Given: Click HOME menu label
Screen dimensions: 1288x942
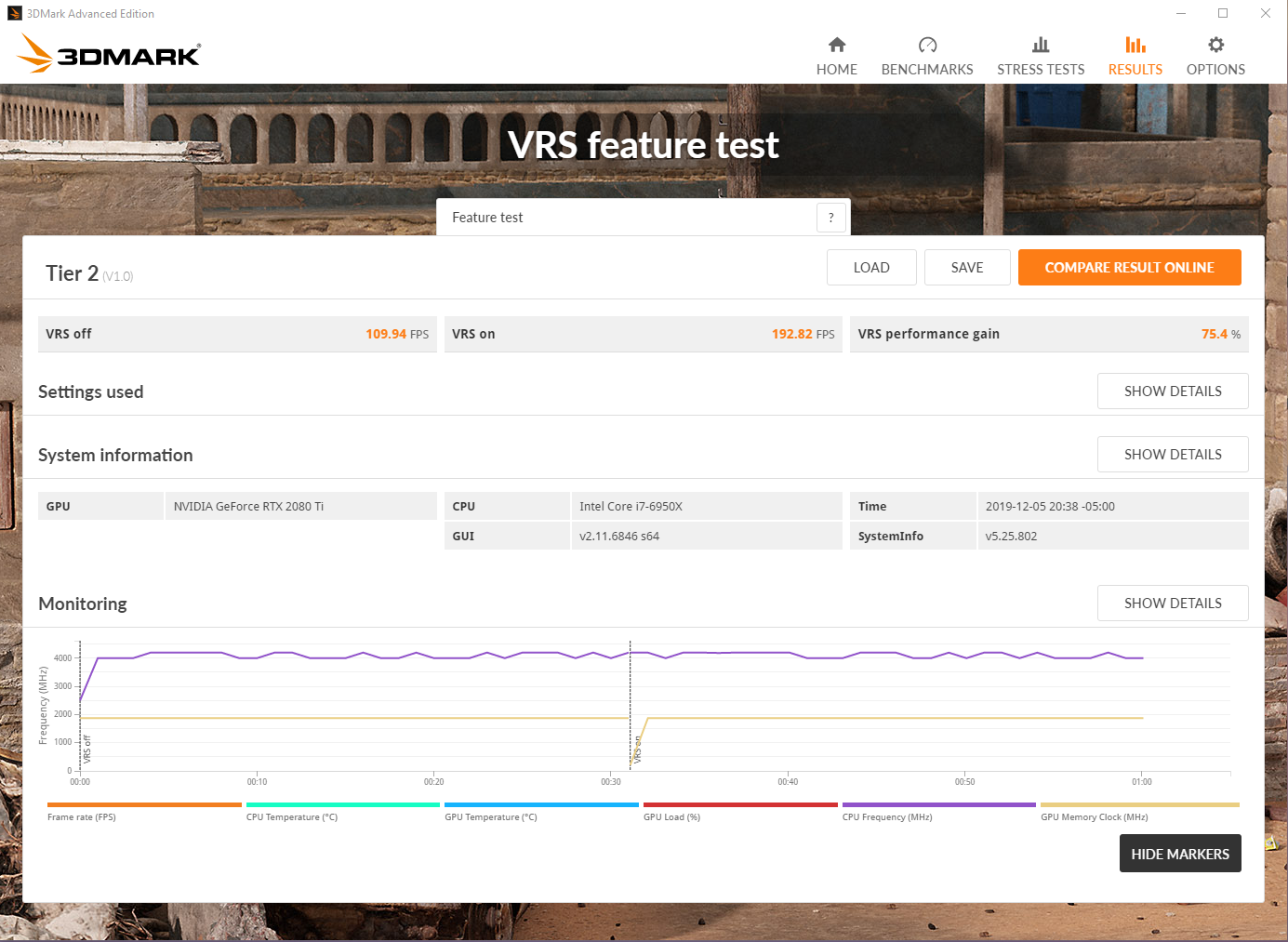Looking at the screenshot, I should (x=837, y=70).
